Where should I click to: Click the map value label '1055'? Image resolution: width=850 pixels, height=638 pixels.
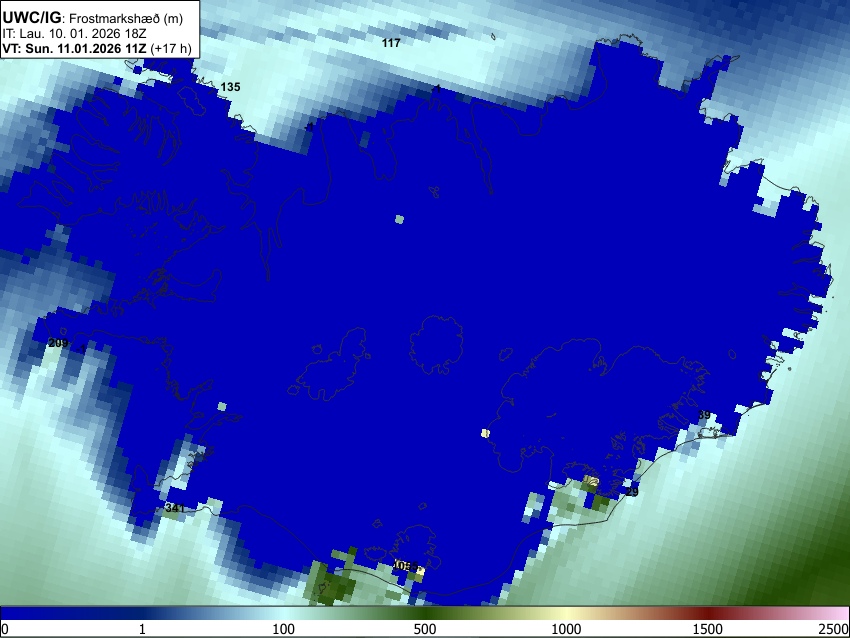406,566
